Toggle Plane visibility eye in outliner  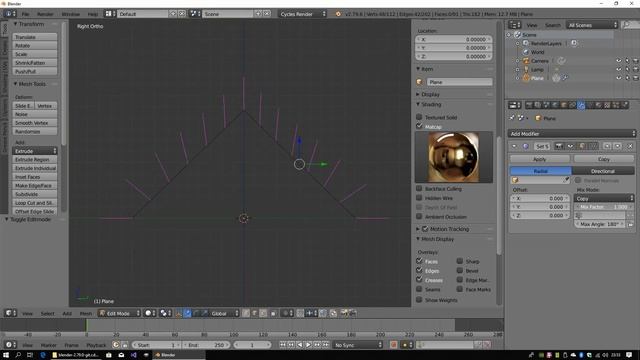tap(618, 78)
